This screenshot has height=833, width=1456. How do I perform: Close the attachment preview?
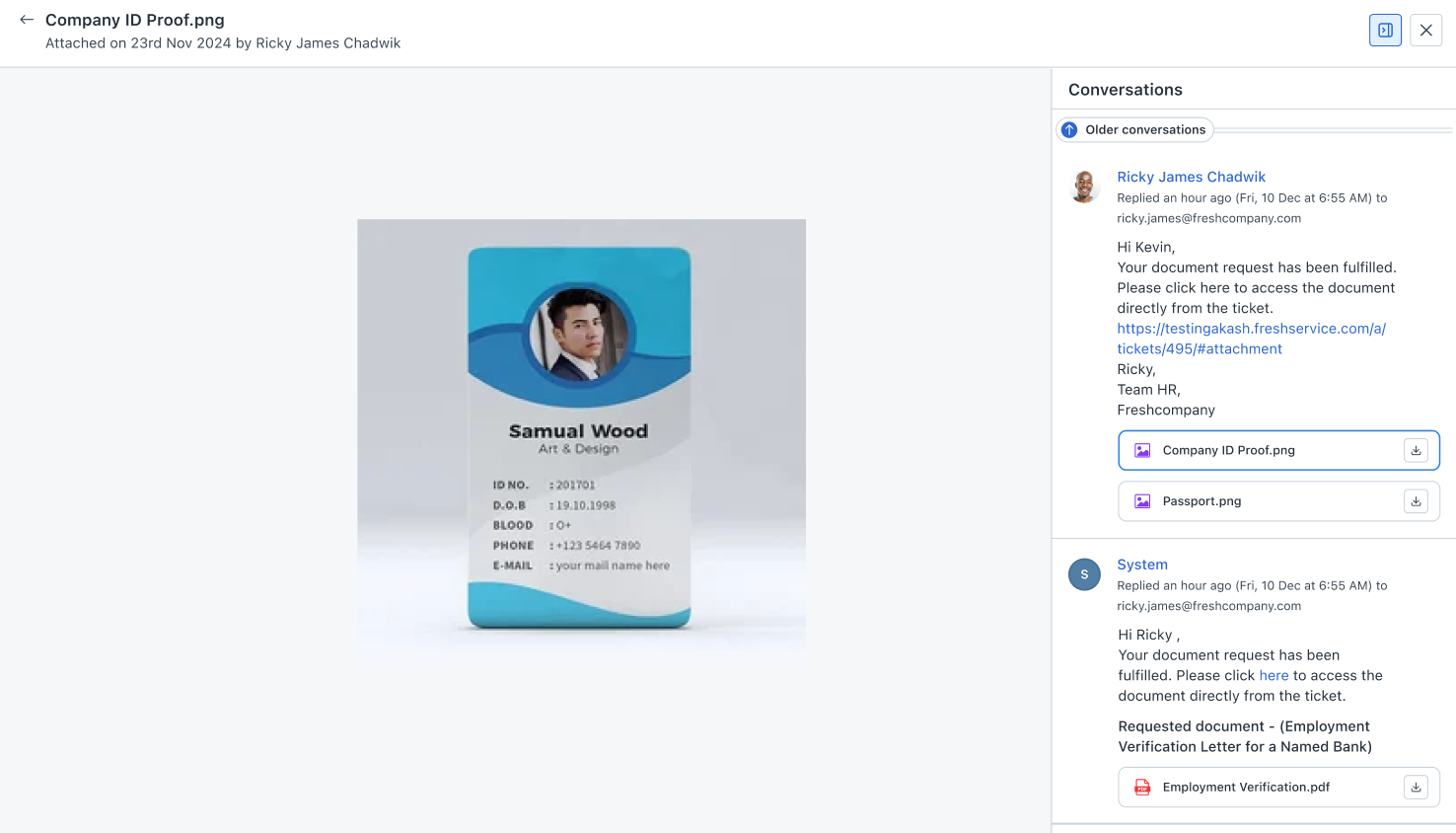(x=1425, y=31)
